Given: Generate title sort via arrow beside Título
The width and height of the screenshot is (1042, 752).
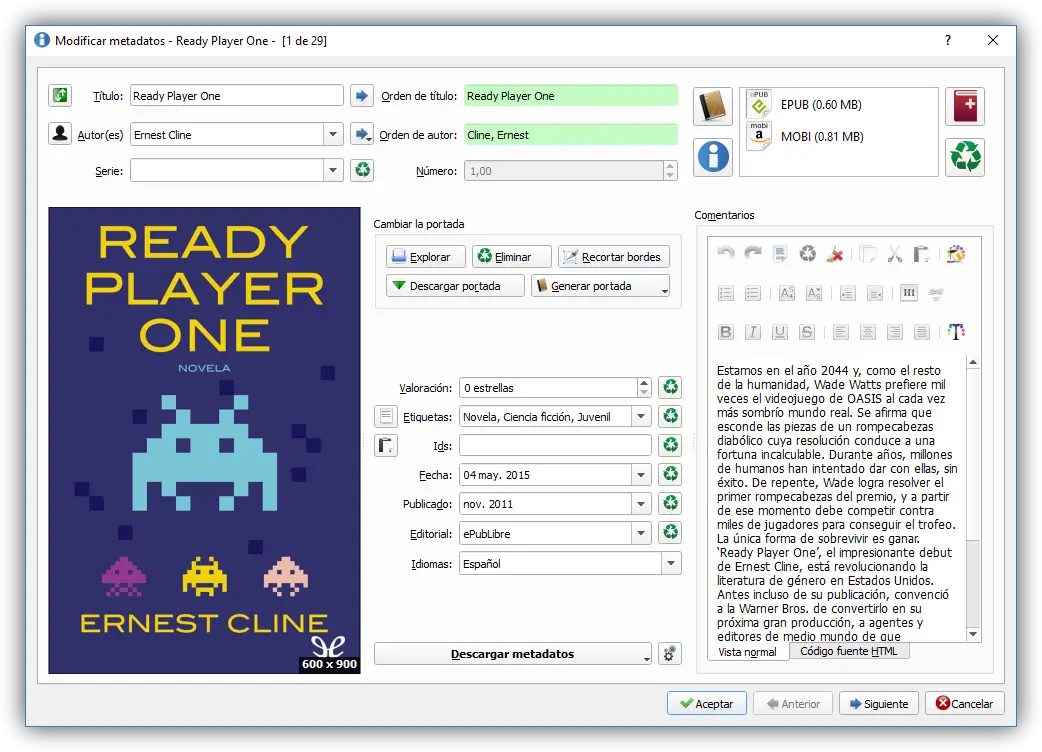Looking at the screenshot, I should pos(362,96).
